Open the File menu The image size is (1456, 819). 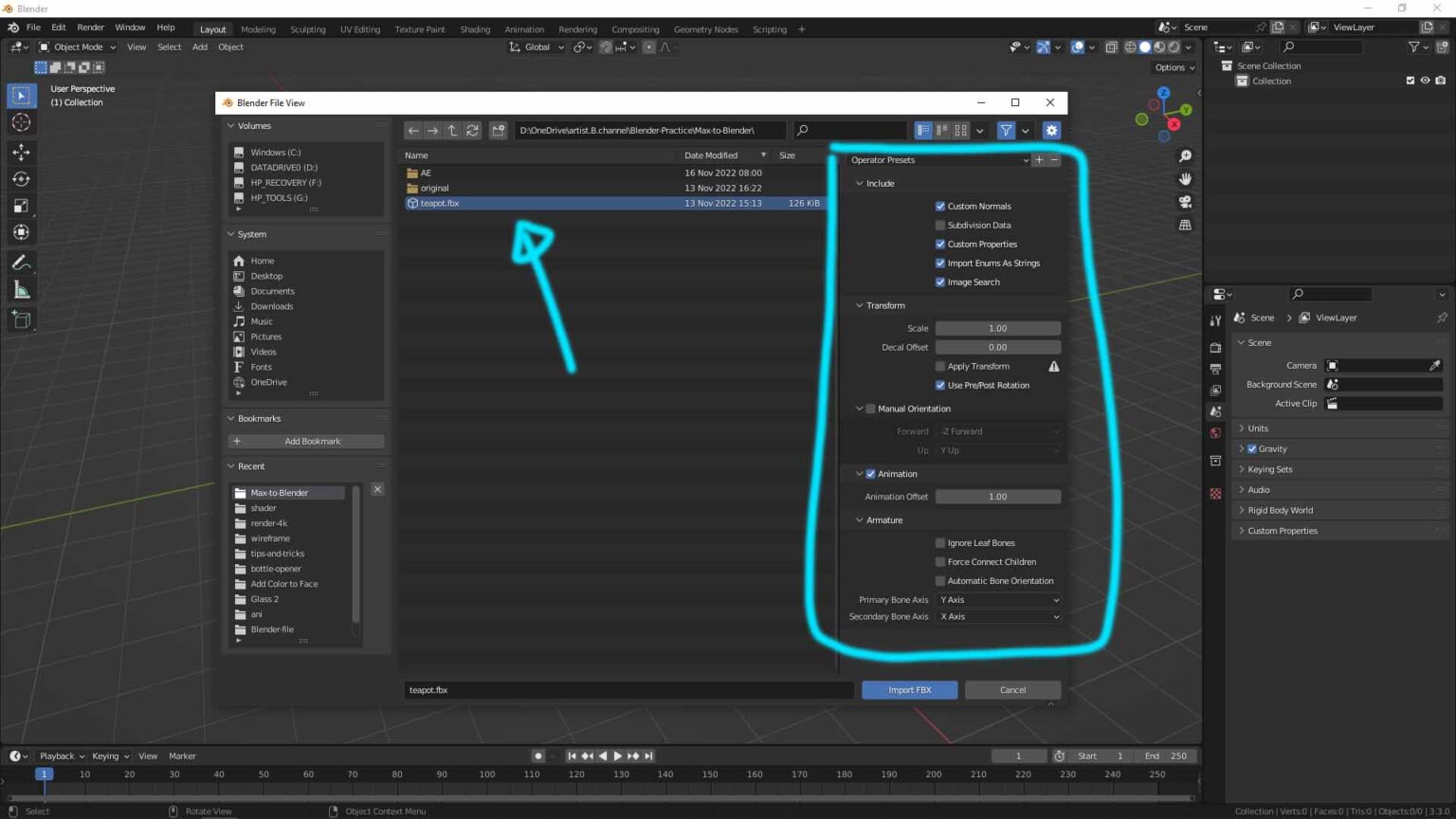pyautogui.click(x=33, y=27)
